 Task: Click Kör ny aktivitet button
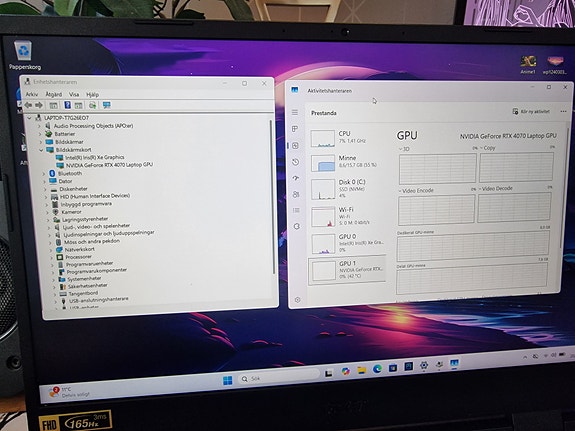[531, 112]
